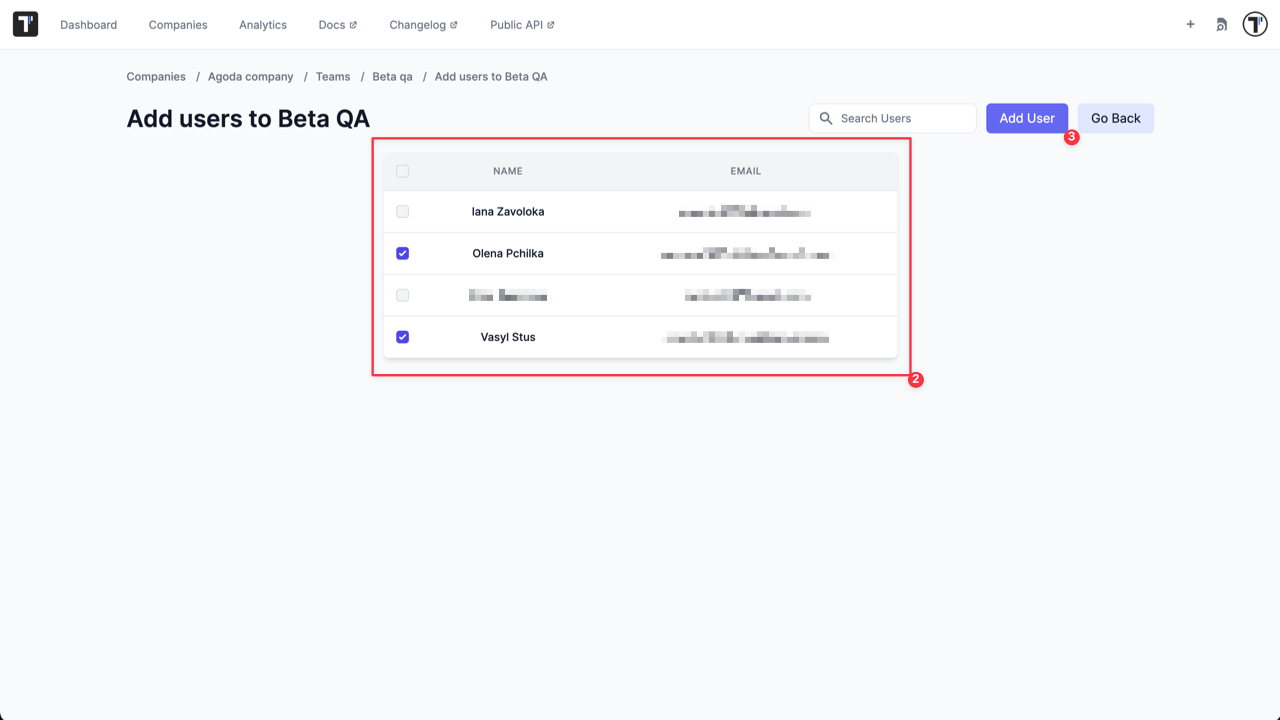Uncheck the checkbox for Vasyl Stus

pos(402,337)
